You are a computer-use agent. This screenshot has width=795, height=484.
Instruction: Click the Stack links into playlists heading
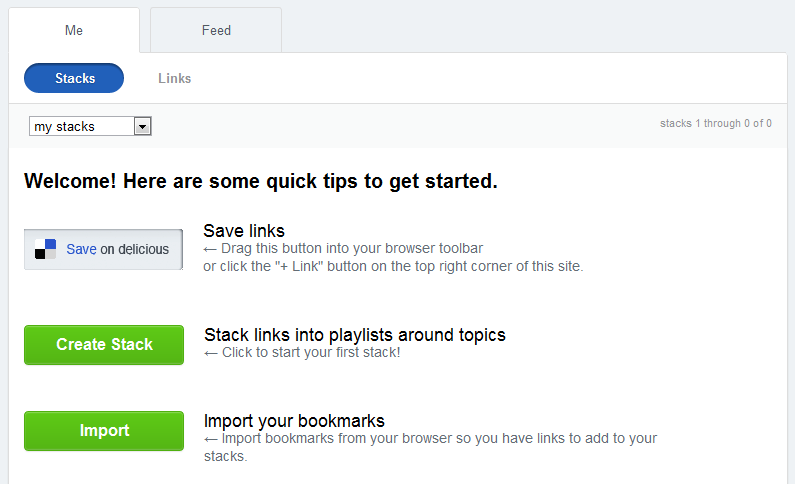coord(355,335)
